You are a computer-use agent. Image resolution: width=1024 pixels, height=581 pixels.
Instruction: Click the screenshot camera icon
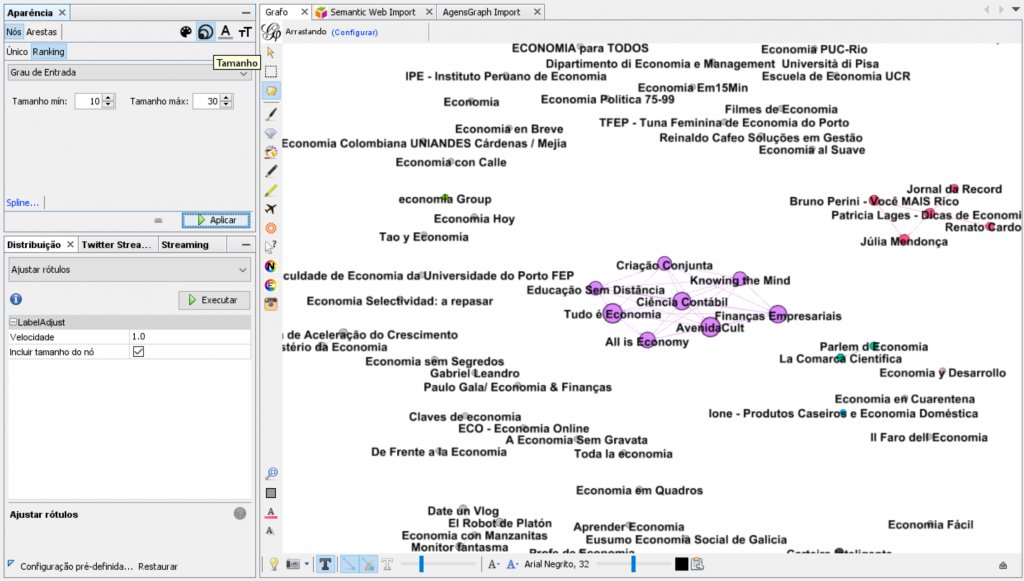[294, 564]
